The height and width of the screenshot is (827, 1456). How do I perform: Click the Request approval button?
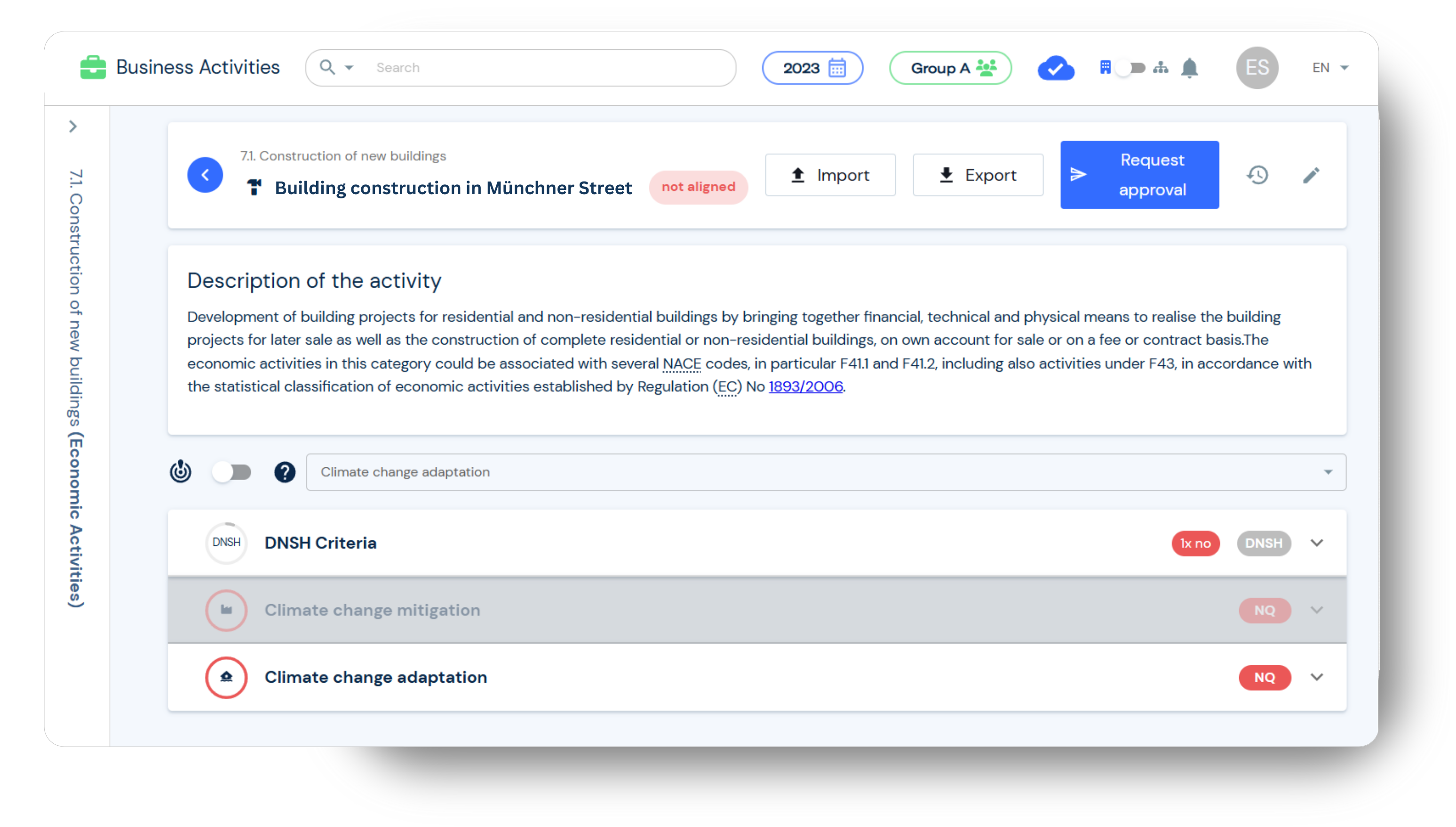pyautogui.click(x=1140, y=176)
